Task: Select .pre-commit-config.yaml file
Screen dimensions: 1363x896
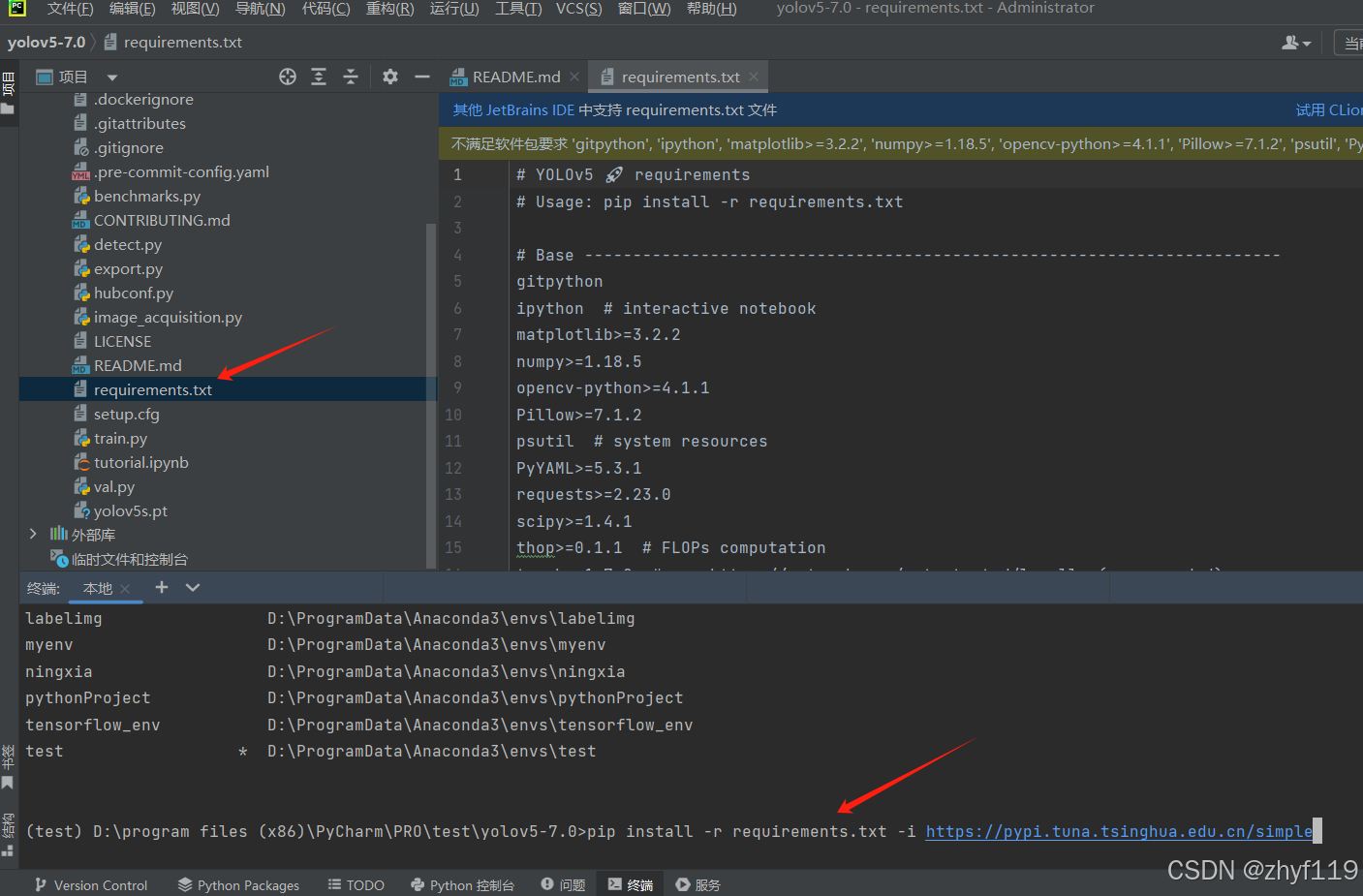Action: tap(181, 171)
